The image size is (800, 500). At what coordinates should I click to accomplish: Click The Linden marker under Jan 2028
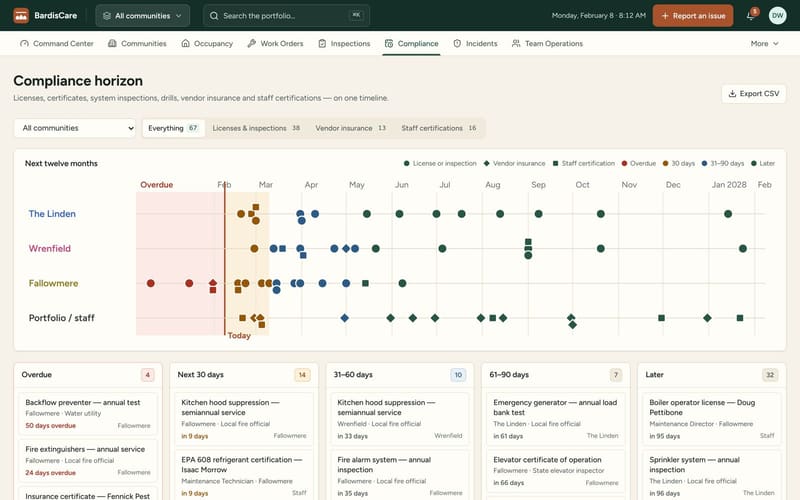pyautogui.click(x=728, y=214)
